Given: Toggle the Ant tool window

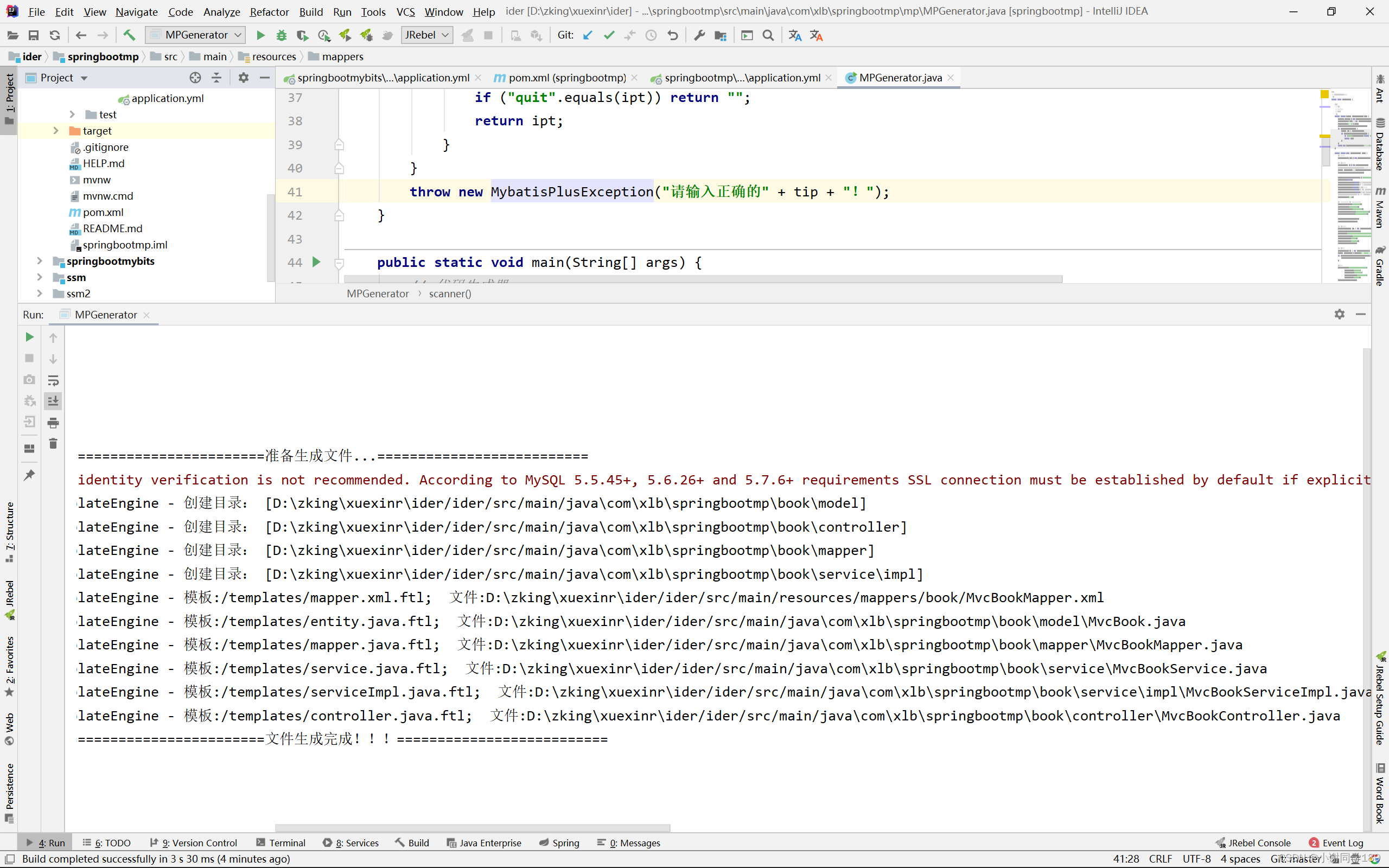Looking at the screenshot, I should point(1380,88).
